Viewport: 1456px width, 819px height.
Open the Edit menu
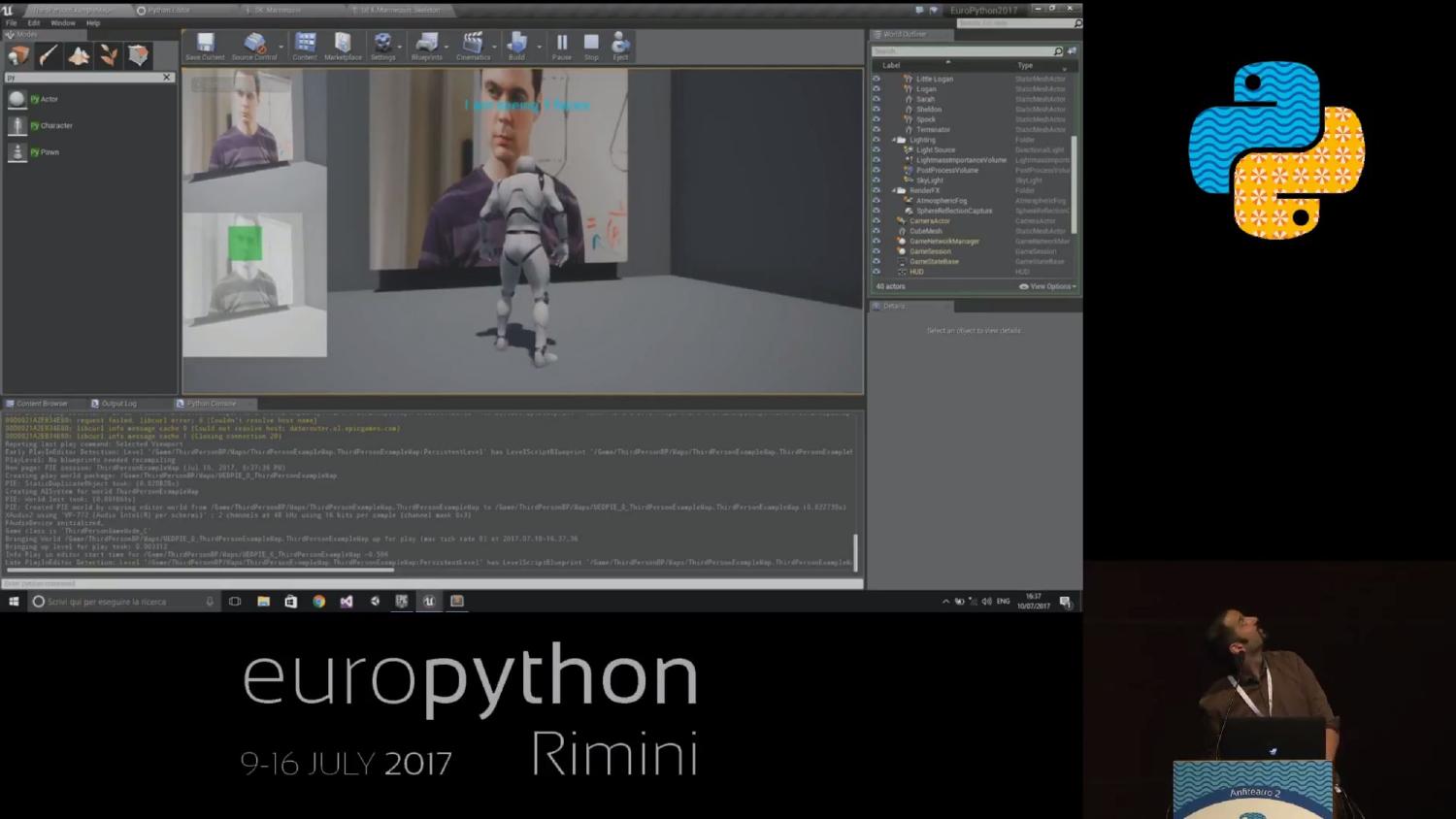[x=34, y=22]
